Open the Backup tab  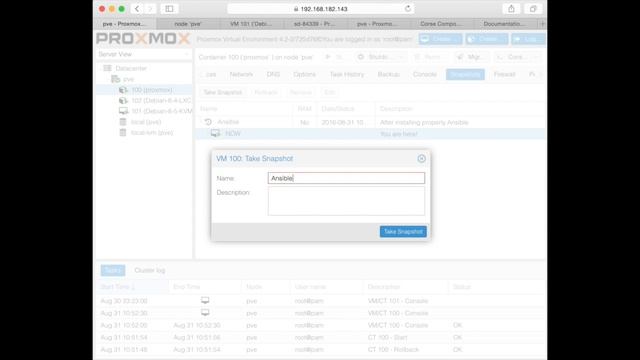click(389, 74)
